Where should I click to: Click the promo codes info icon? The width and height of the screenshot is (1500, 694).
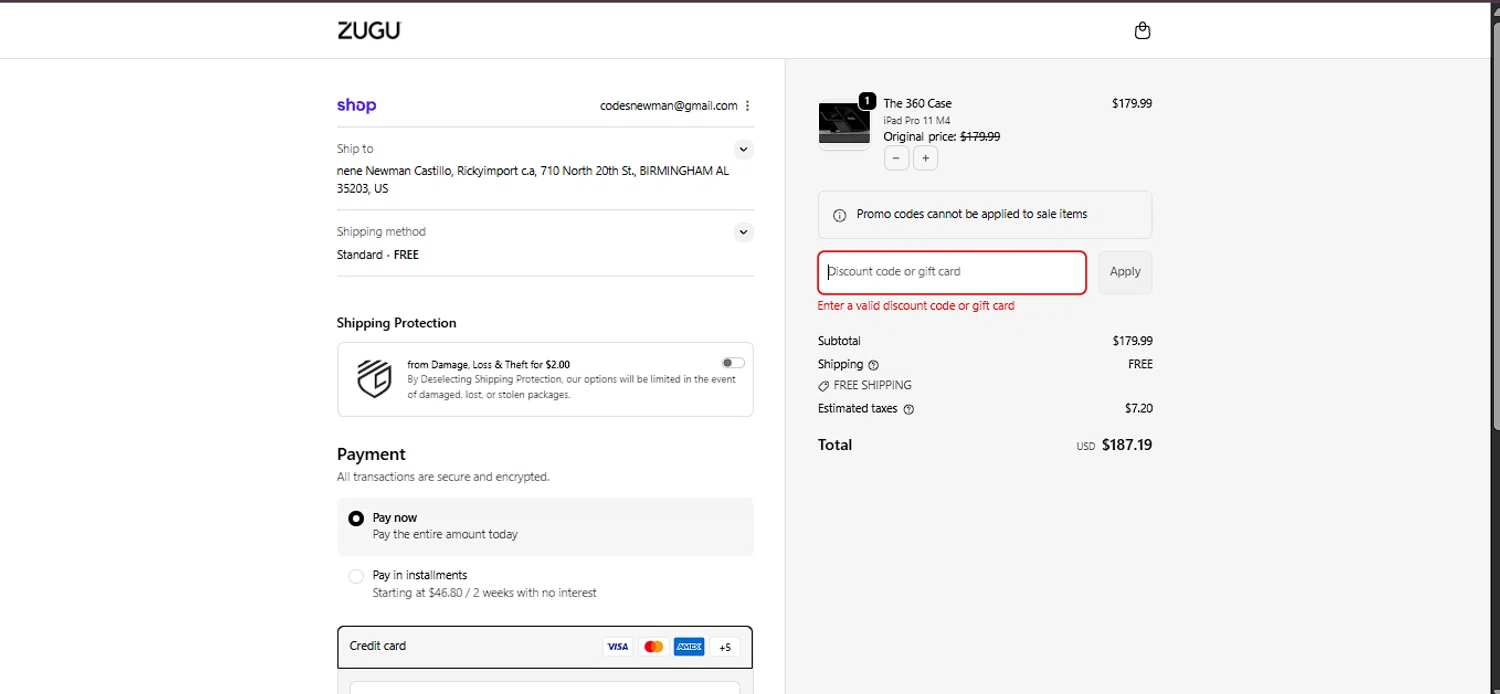coord(839,215)
